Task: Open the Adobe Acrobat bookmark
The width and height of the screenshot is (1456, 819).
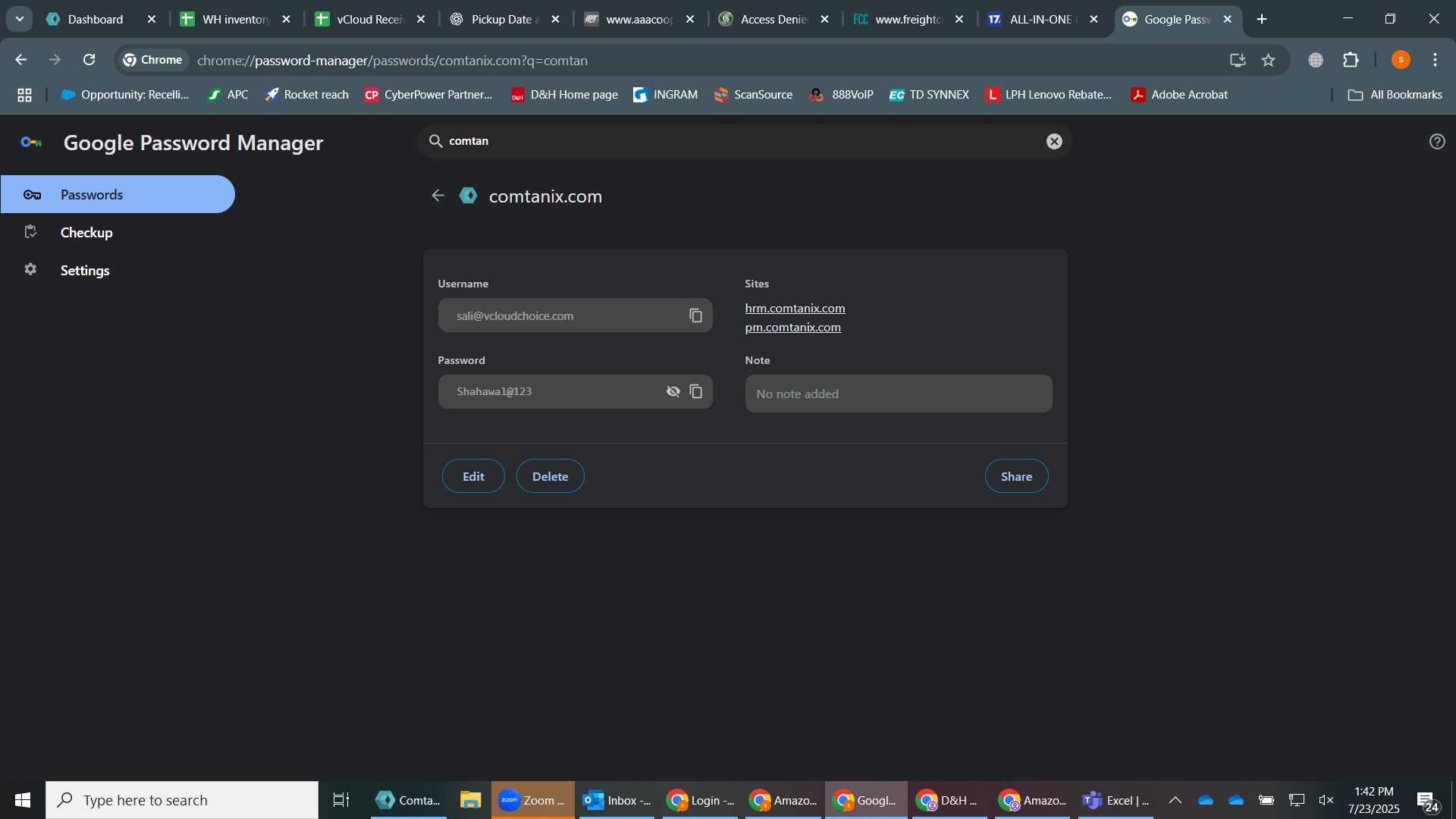Action: [x=1179, y=95]
